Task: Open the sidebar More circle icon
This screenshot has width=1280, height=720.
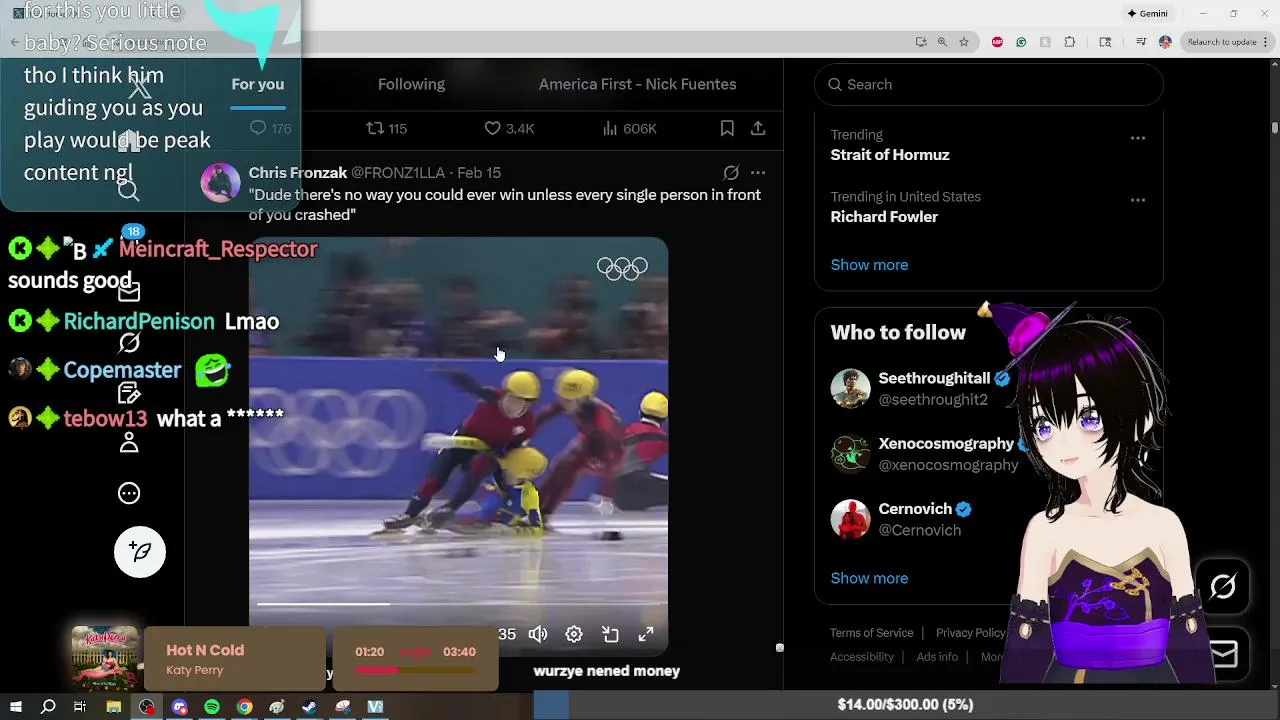Action: (129, 493)
